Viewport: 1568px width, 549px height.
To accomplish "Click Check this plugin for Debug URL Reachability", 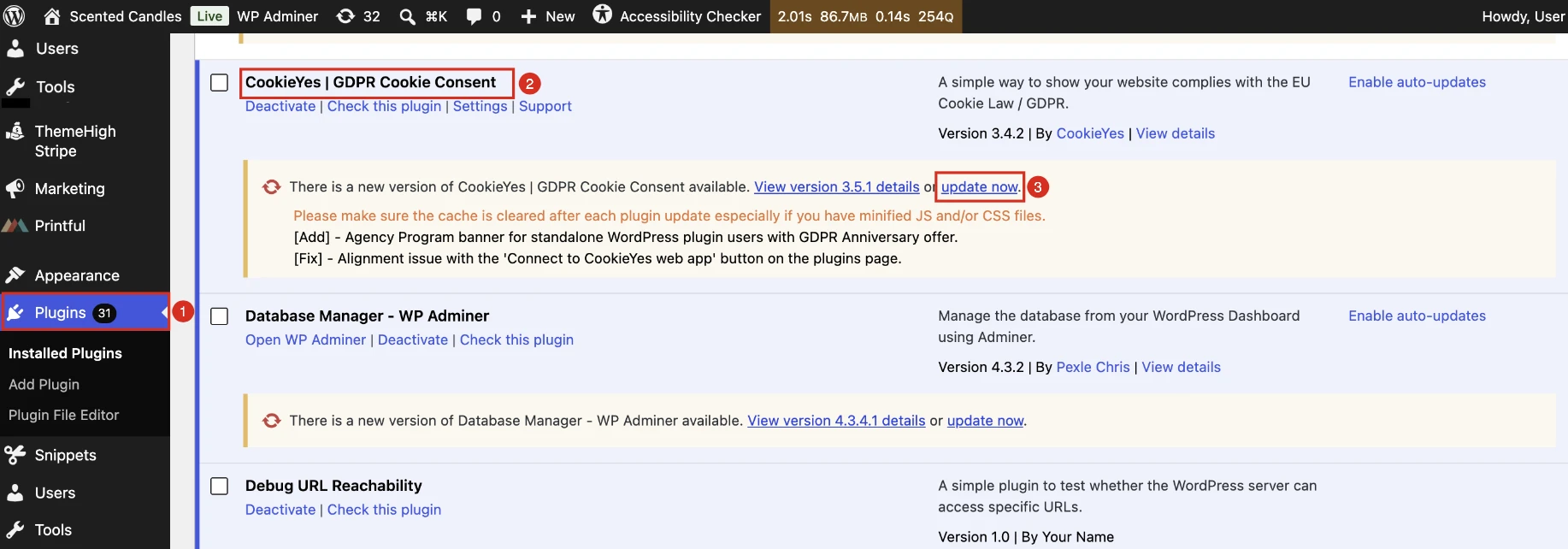I will [384, 510].
